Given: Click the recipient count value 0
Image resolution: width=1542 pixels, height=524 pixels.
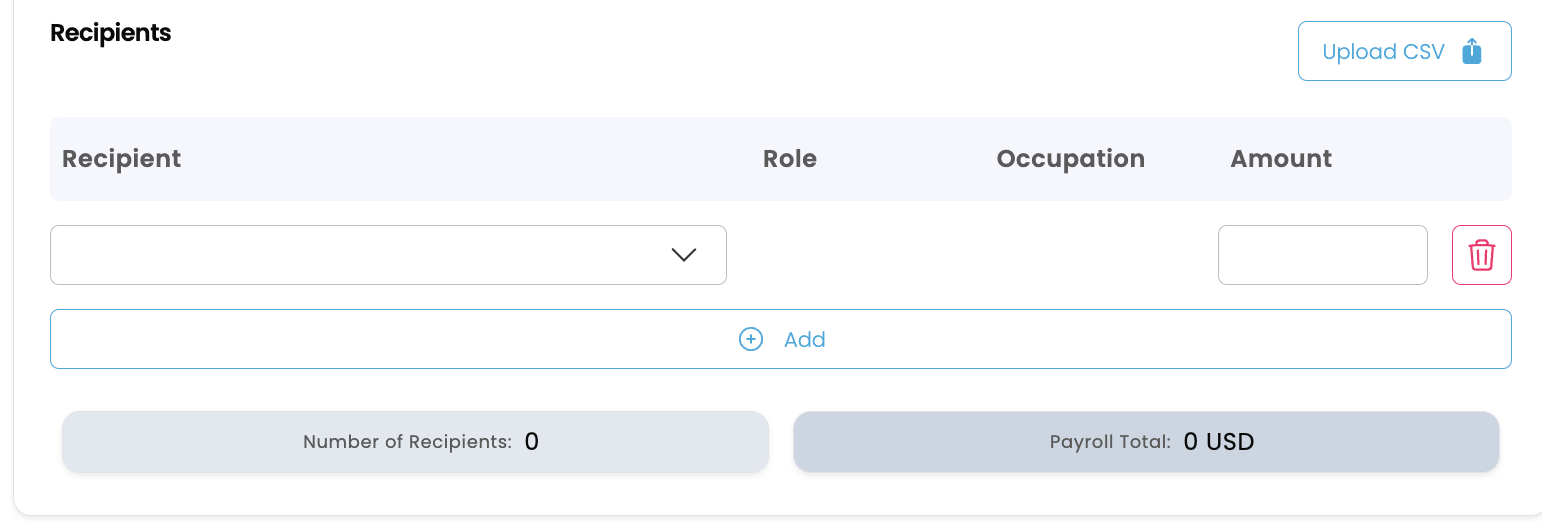Looking at the screenshot, I should (531, 442).
